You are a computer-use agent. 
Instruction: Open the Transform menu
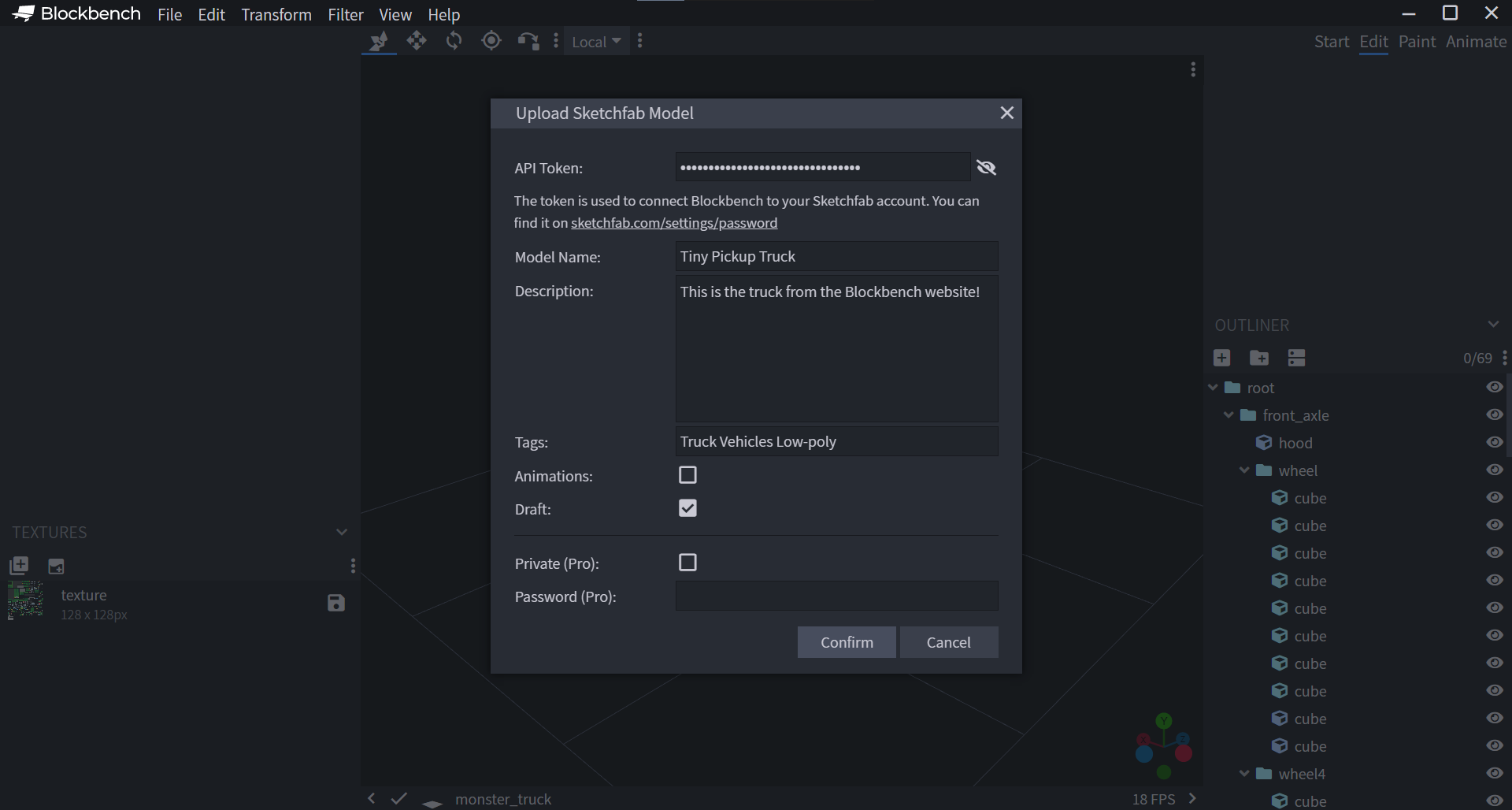pos(276,14)
